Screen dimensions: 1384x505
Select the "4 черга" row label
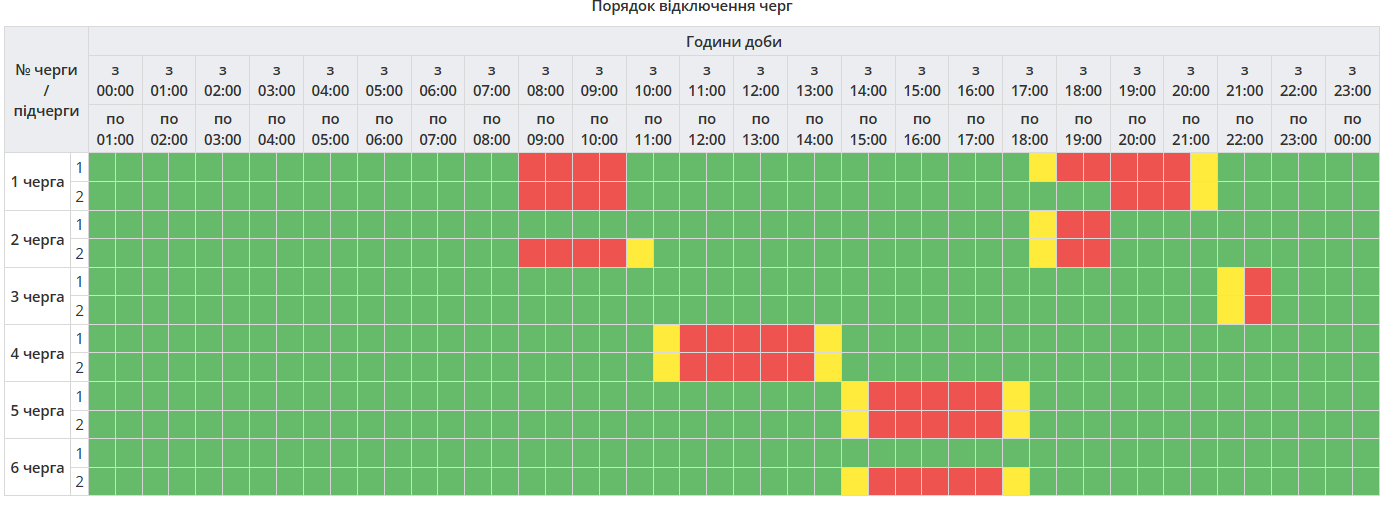point(37,353)
